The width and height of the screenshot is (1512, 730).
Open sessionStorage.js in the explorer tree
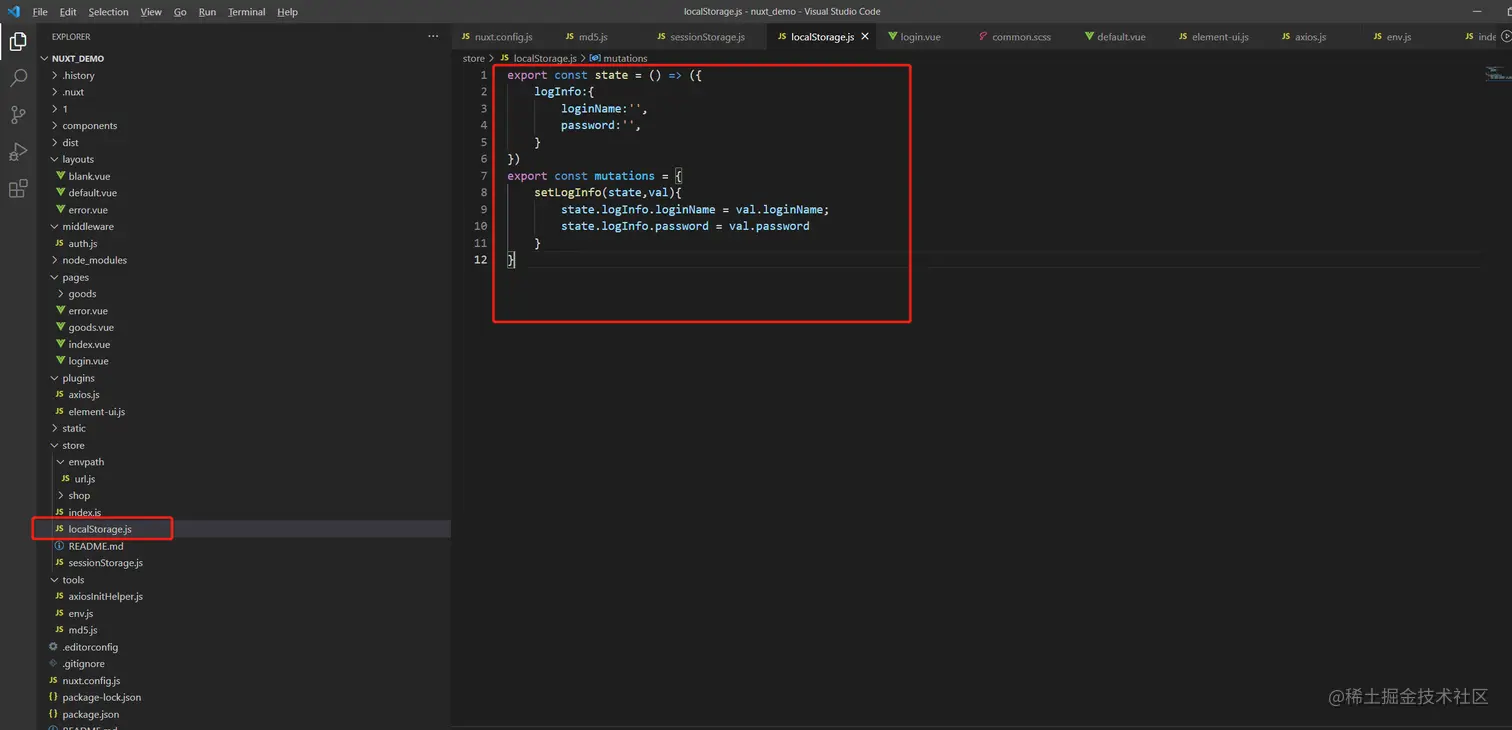(105, 563)
